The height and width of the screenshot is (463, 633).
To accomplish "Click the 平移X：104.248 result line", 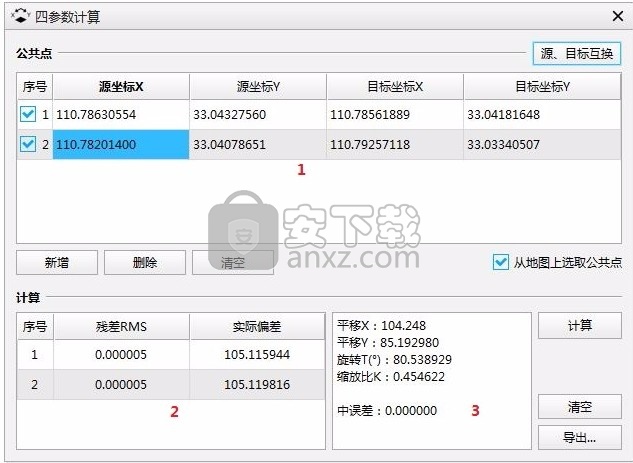I will [x=381, y=325].
